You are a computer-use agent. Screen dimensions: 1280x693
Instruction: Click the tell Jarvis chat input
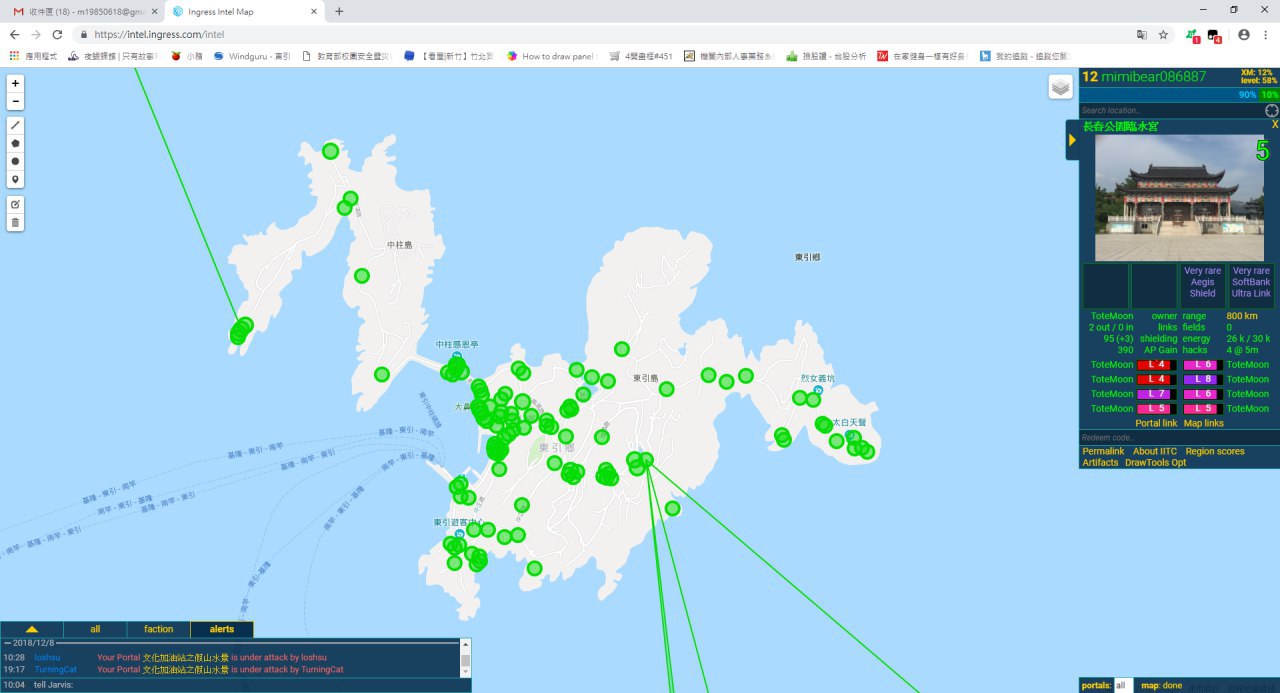click(x=250, y=685)
